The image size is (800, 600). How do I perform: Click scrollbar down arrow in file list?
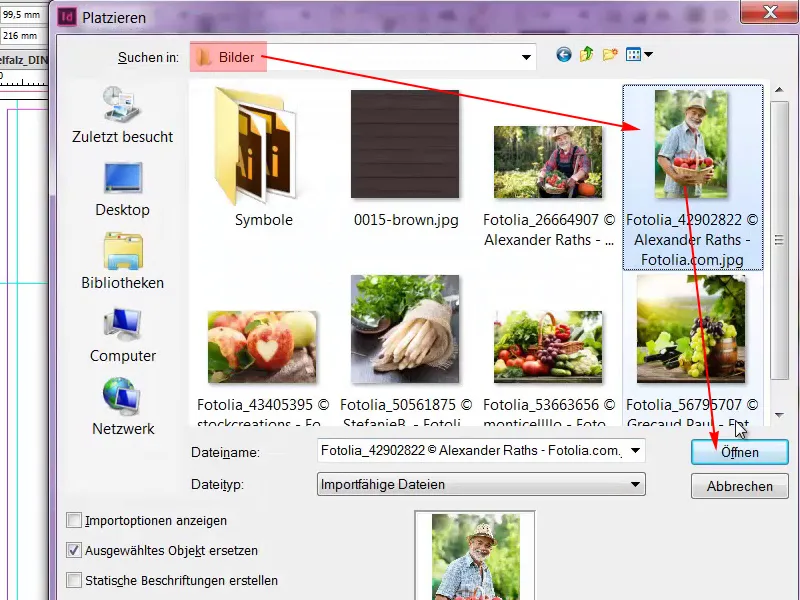coord(779,415)
